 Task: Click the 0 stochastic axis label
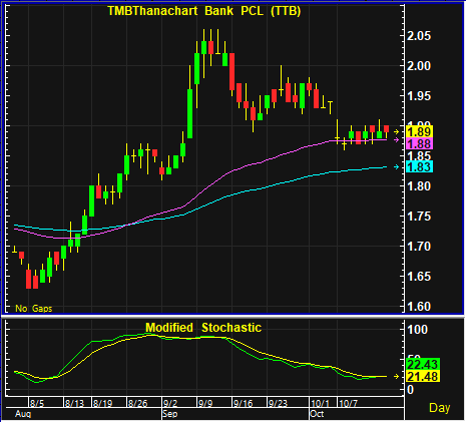410,389
